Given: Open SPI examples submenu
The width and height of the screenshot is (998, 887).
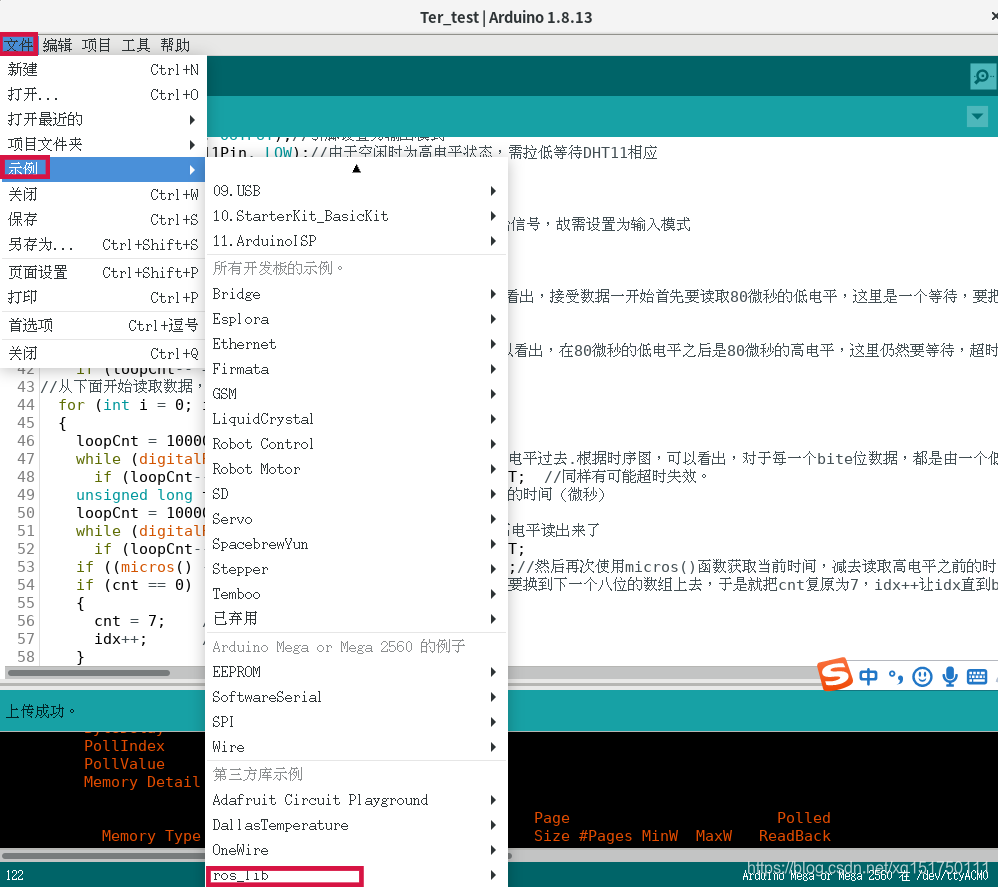Looking at the screenshot, I should tap(356, 722).
